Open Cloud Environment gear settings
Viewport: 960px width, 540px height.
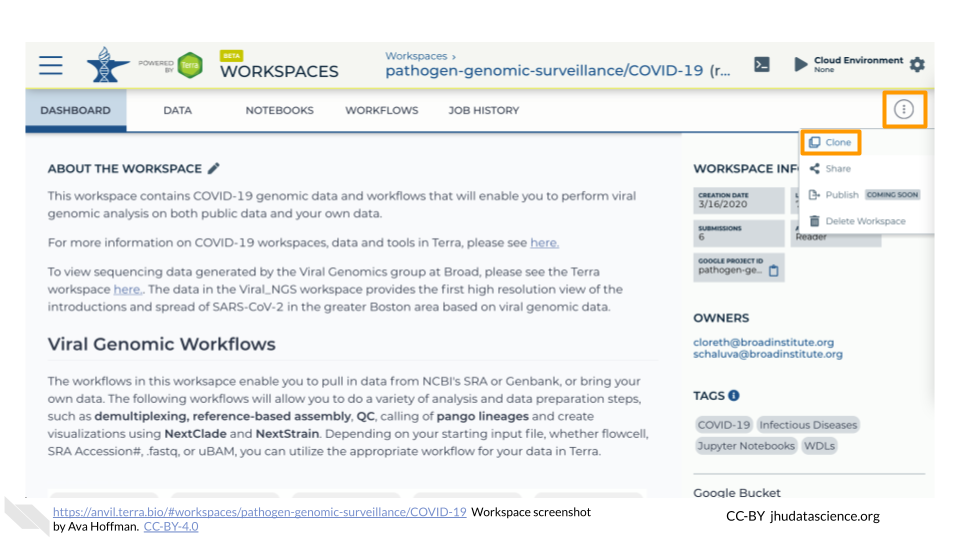coord(917,64)
